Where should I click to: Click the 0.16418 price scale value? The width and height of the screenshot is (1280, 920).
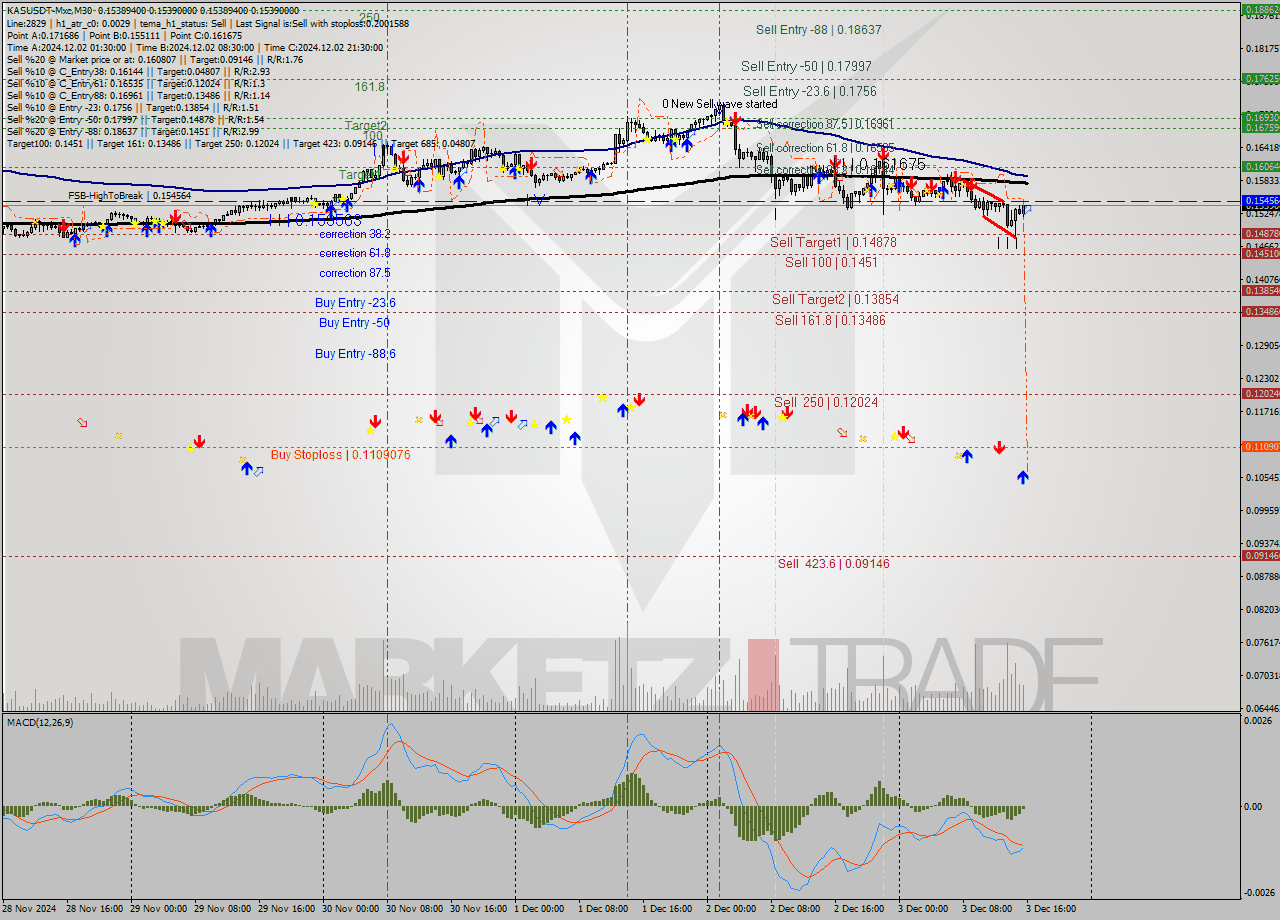click(x=1261, y=147)
